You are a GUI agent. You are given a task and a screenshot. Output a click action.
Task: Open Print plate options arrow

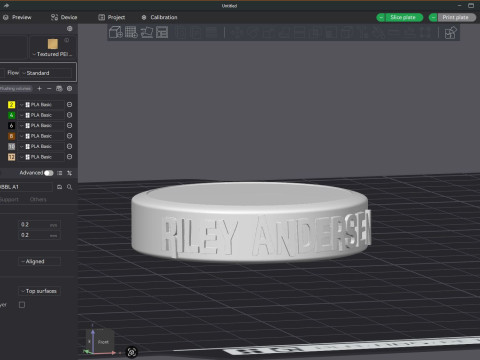click(x=433, y=17)
